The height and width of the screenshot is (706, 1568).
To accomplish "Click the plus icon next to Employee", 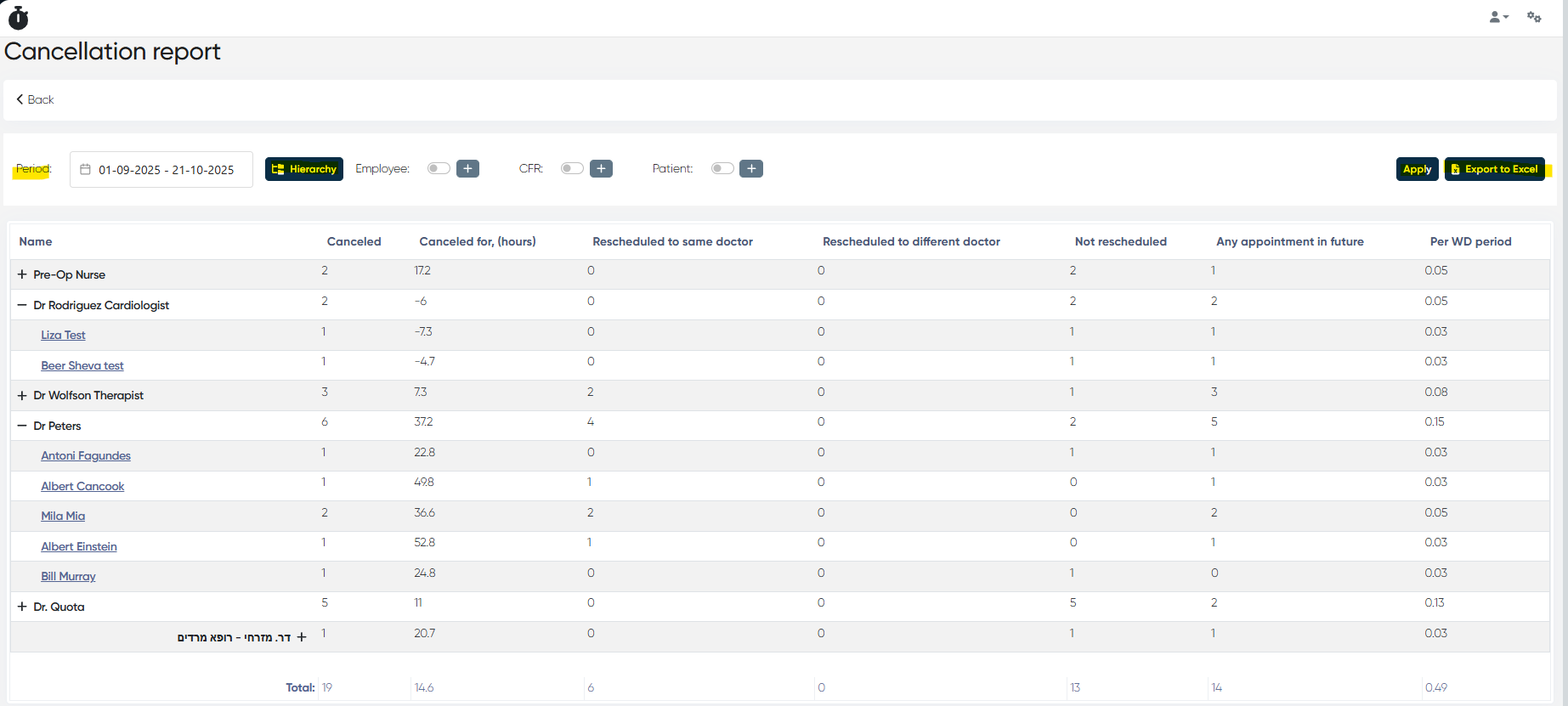I will (x=467, y=169).
